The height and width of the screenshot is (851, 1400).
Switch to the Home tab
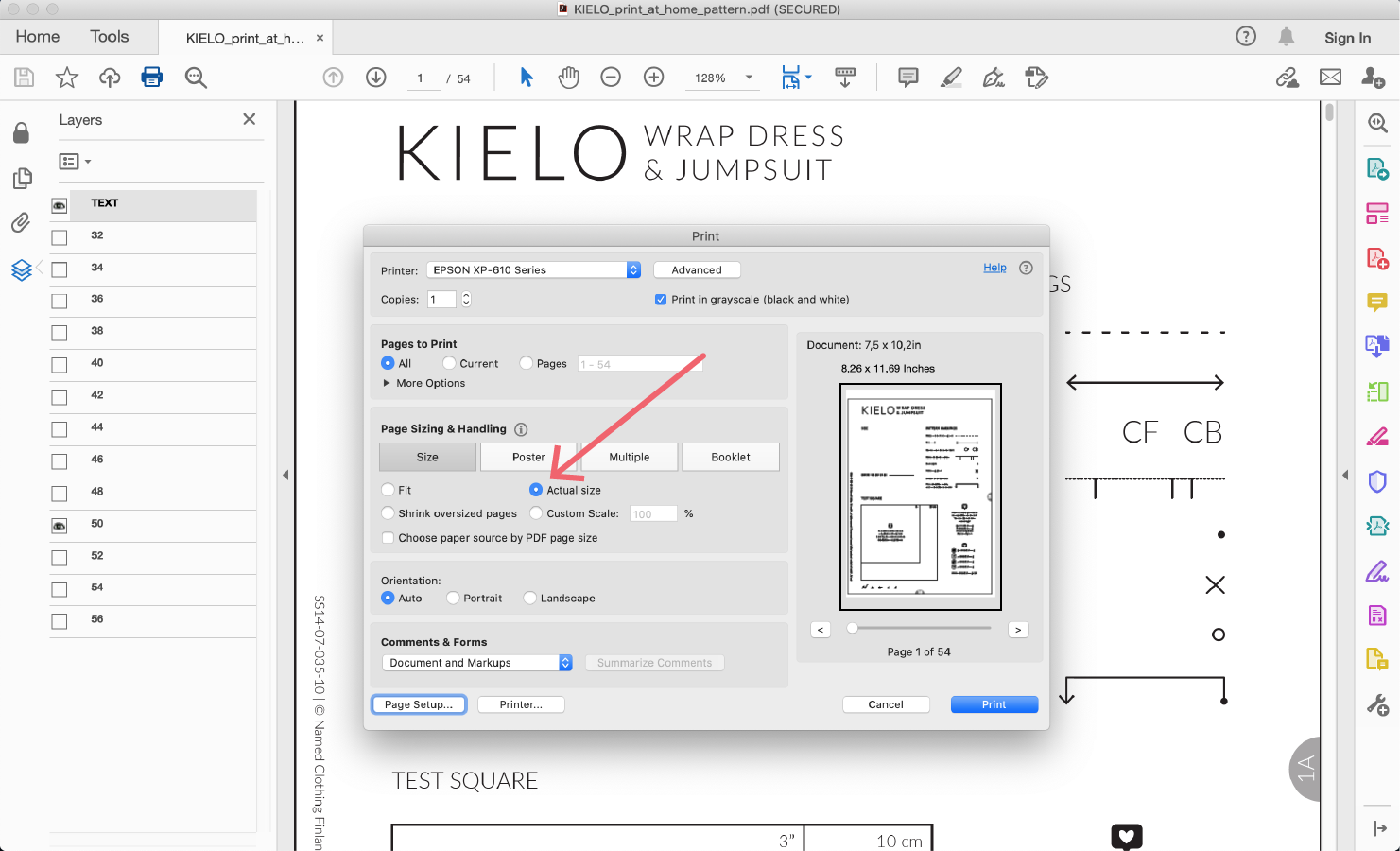(38, 37)
